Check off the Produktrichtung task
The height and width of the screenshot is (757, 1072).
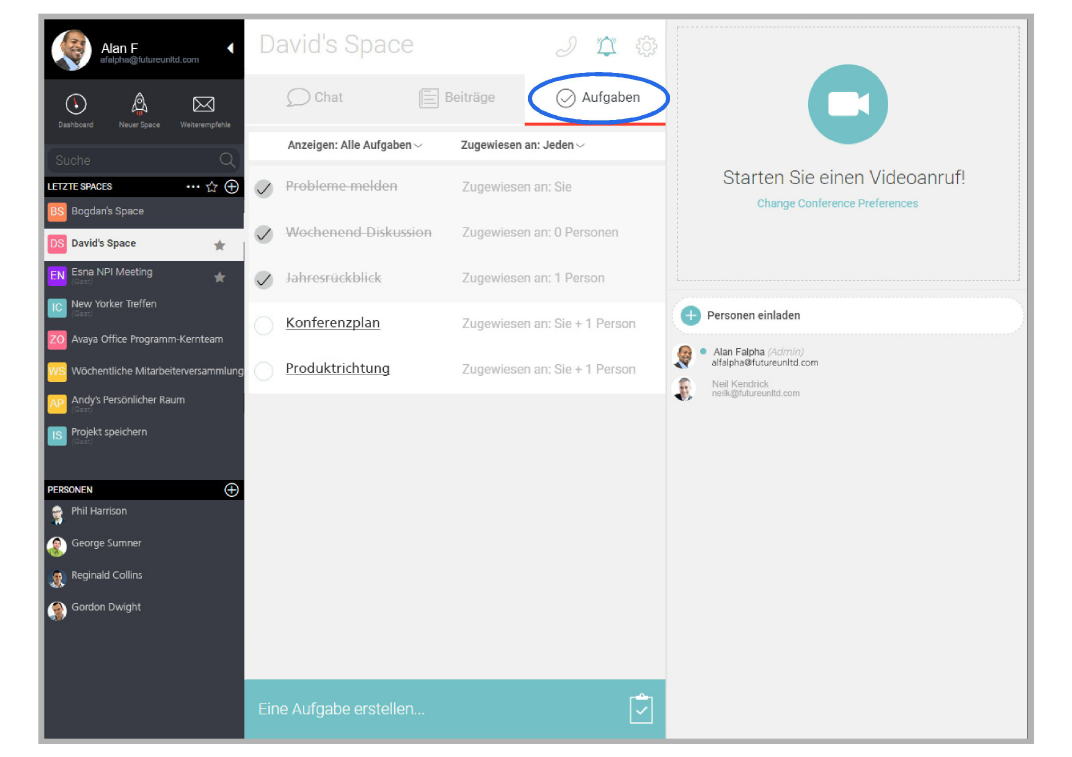tap(264, 371)
